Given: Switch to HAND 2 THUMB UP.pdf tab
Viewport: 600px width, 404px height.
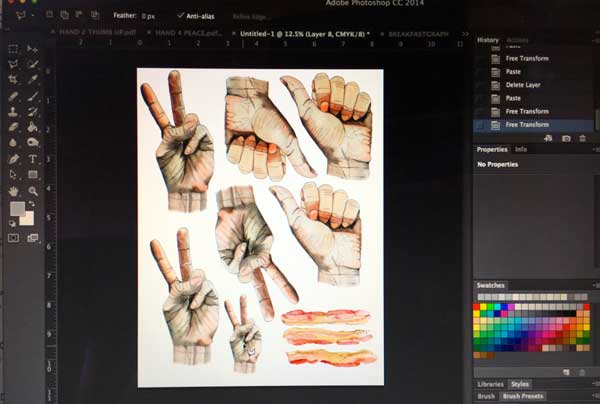Looking at the screenshot, I should point(98,33).
